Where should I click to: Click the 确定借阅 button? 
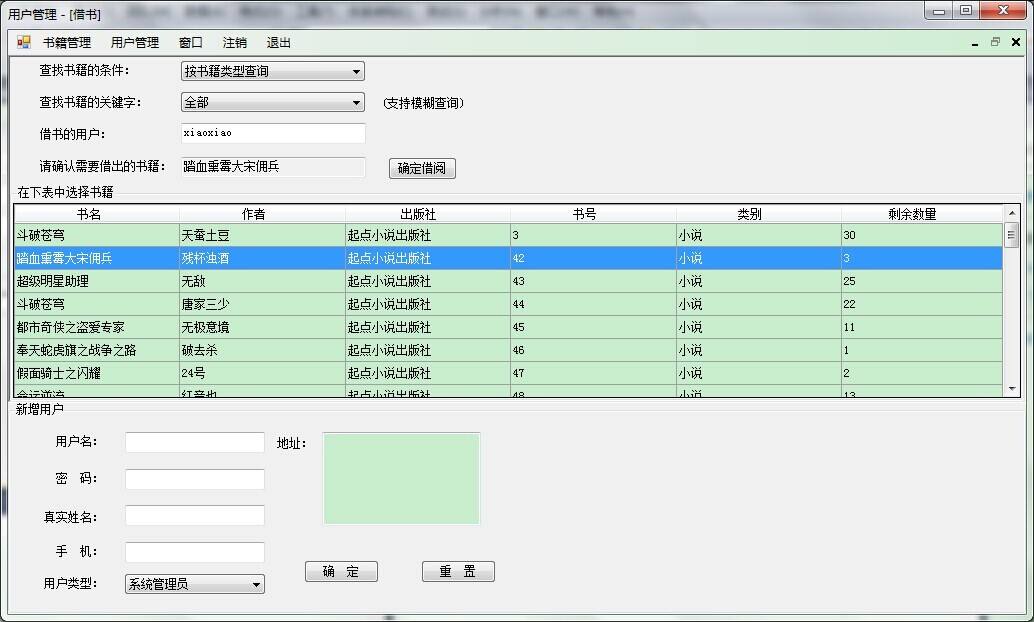(421, 168)
